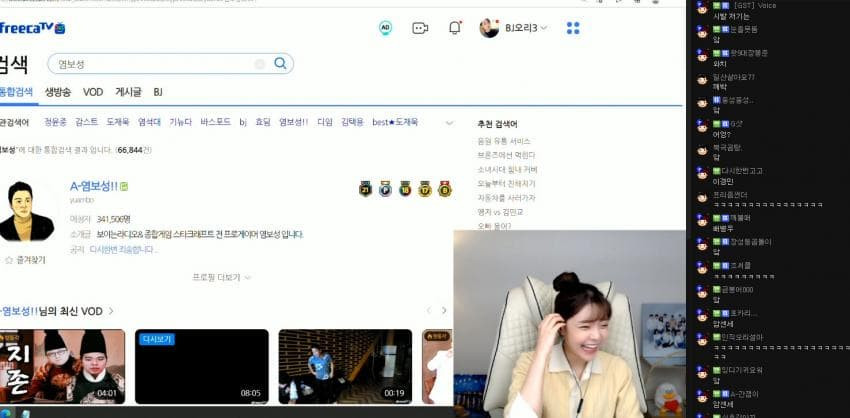Switch to the 게시글 tab
The height and width of the screenshot is (418, 850).
128,92
